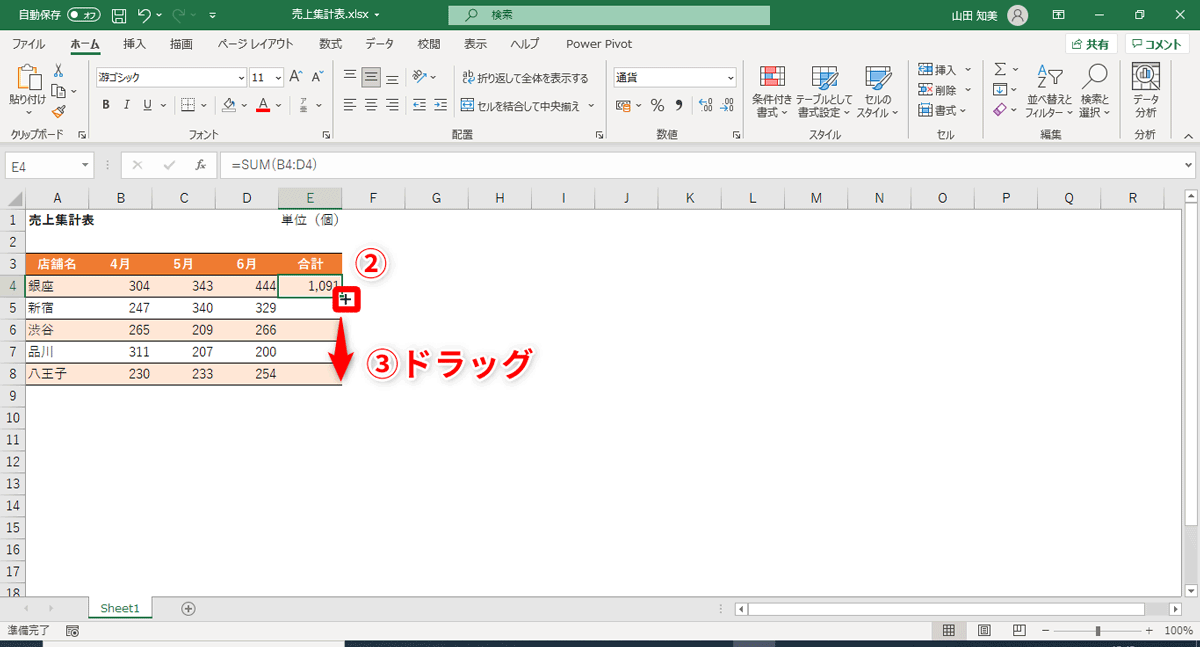
Task: Click the zoom slider handle
Action: point(1098,631)
